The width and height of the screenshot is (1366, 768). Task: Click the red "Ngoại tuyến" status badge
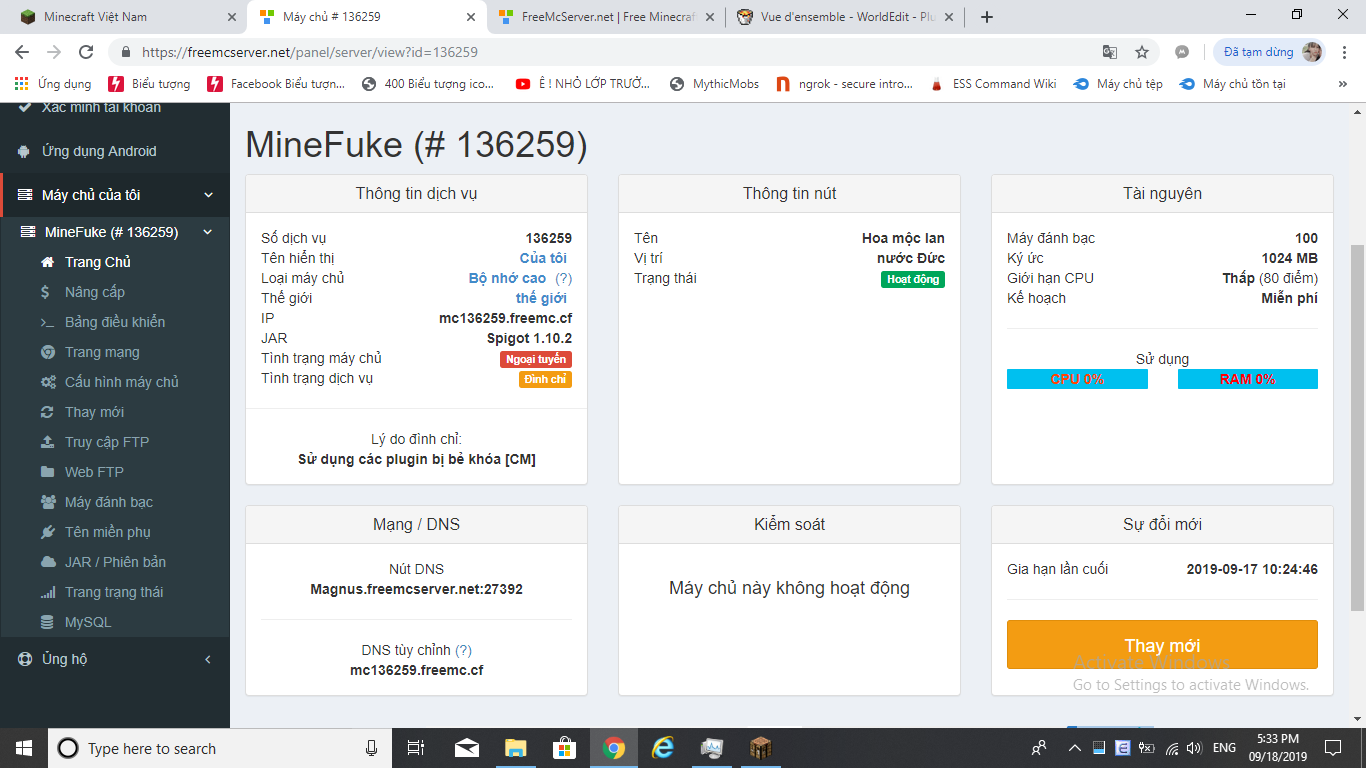coord(536,359)
